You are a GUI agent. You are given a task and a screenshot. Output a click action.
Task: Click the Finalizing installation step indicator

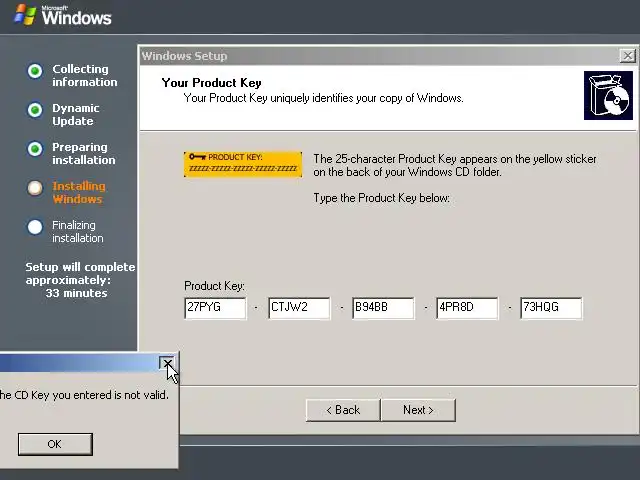click(x=35, y=227)
